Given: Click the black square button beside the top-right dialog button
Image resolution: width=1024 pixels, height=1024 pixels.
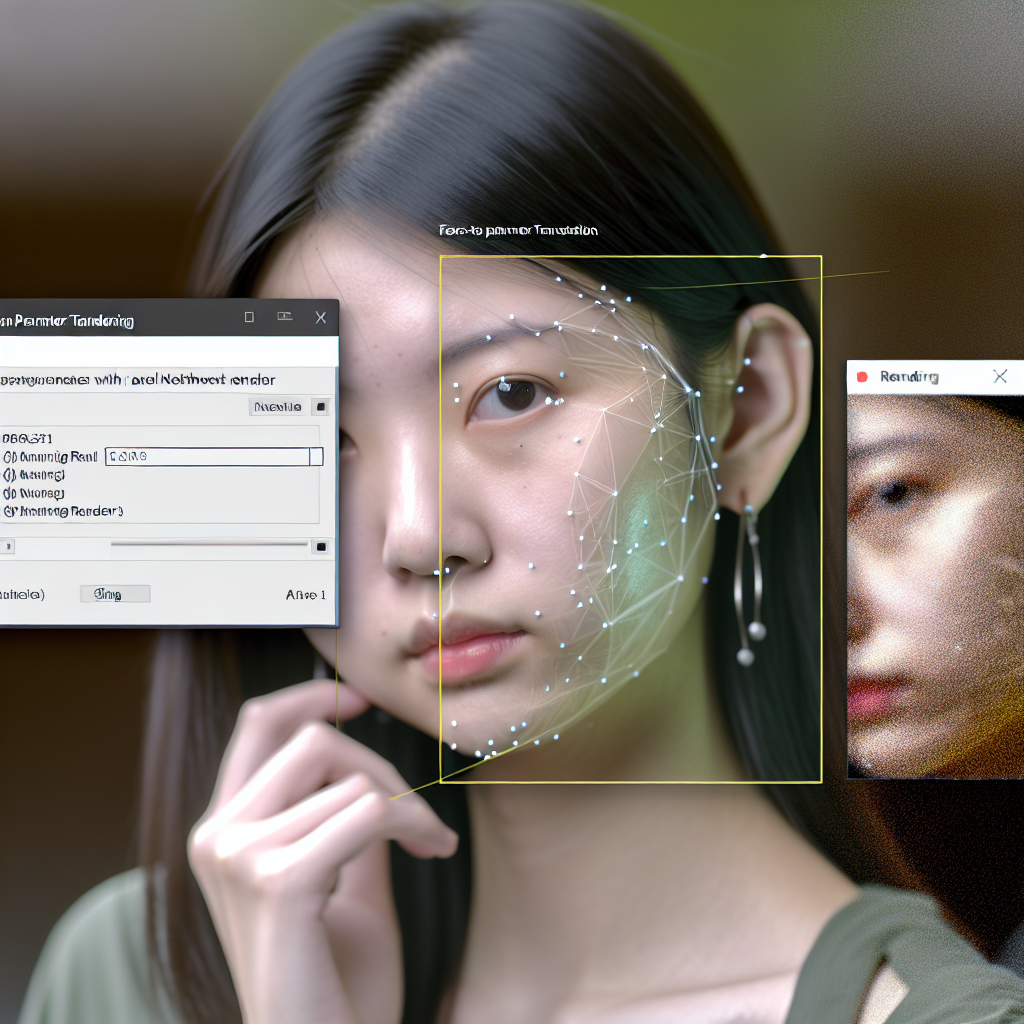Looking at the screenshot, I should pos(320,407).
